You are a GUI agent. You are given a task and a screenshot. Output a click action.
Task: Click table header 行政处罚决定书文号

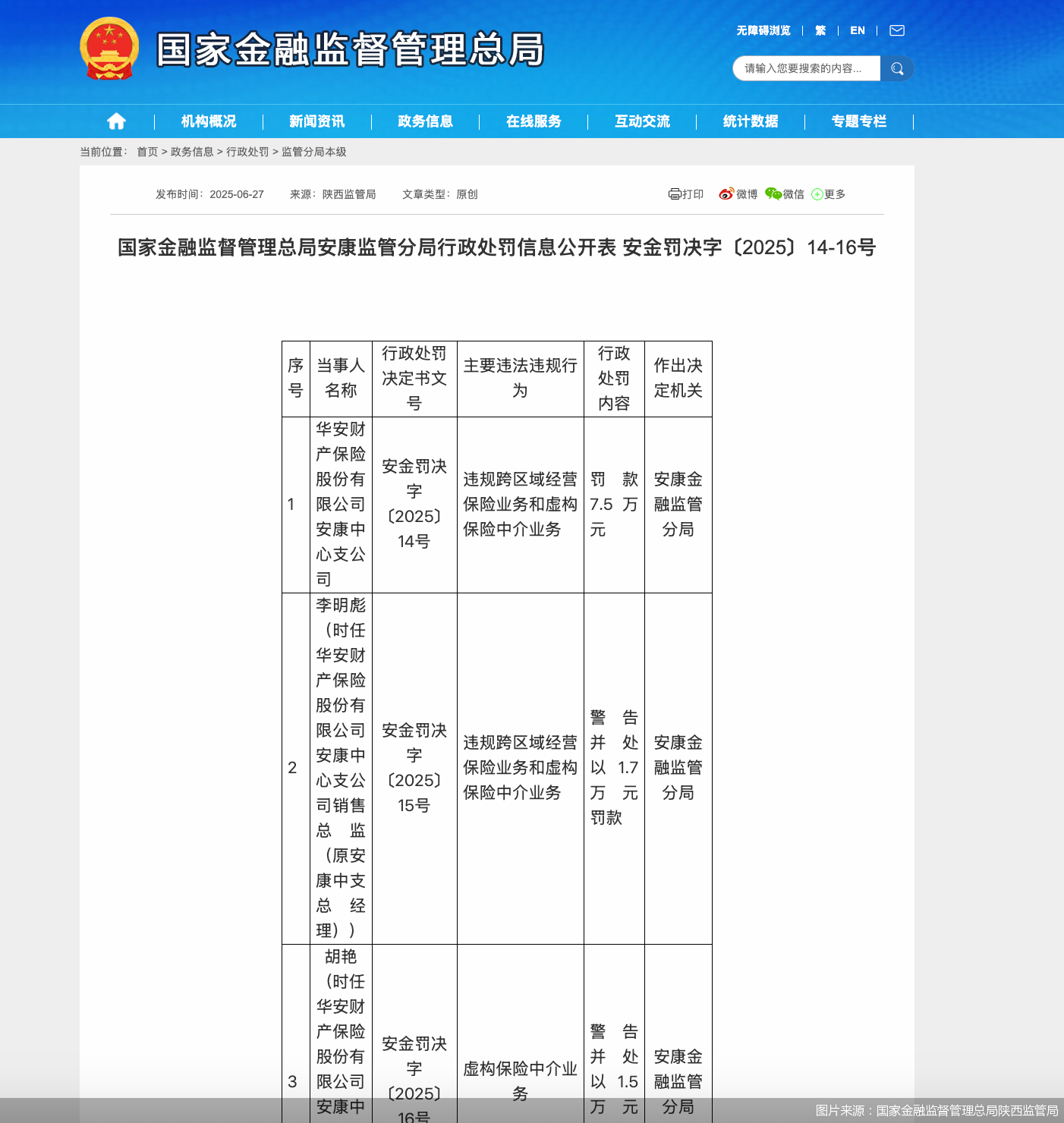click(x=414, y=378)
